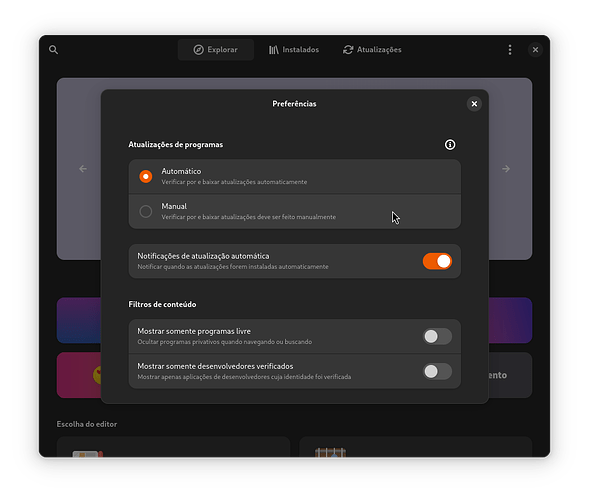Disable Notificações de atualização automática switch
The image size is (589, 500).
click(437, 261)
